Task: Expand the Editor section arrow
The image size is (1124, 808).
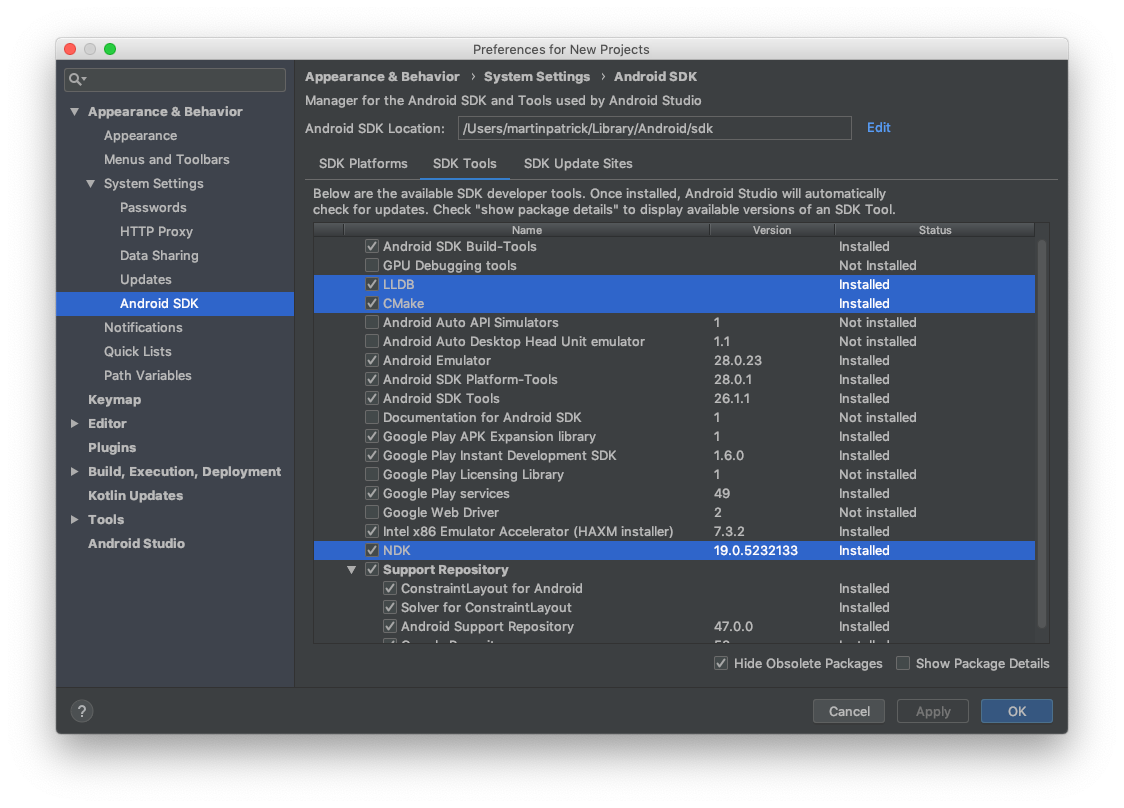Action: [75, 423]
